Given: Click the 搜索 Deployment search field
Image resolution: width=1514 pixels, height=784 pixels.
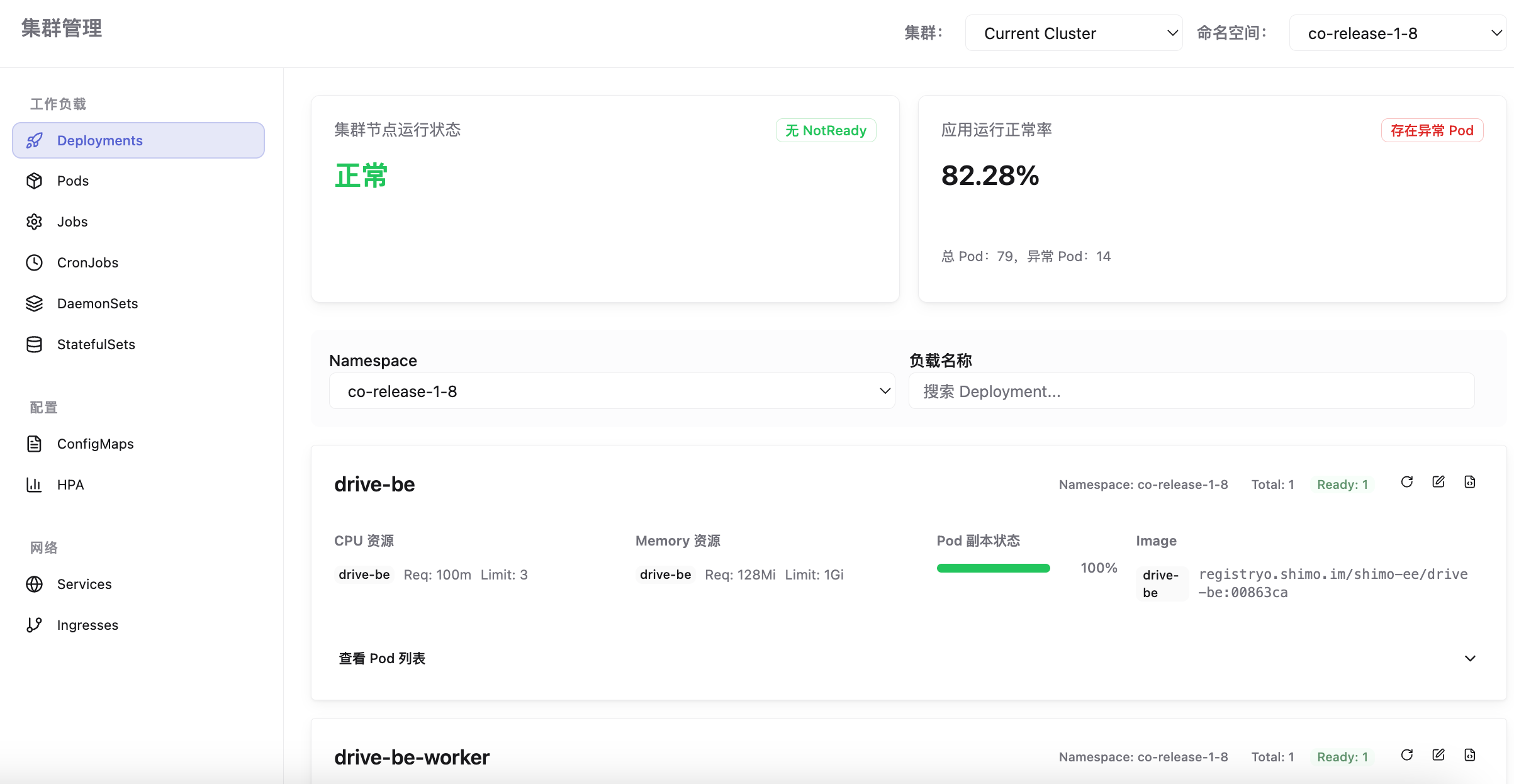Looking at the screenshot, I should [x=1192, y=391].
